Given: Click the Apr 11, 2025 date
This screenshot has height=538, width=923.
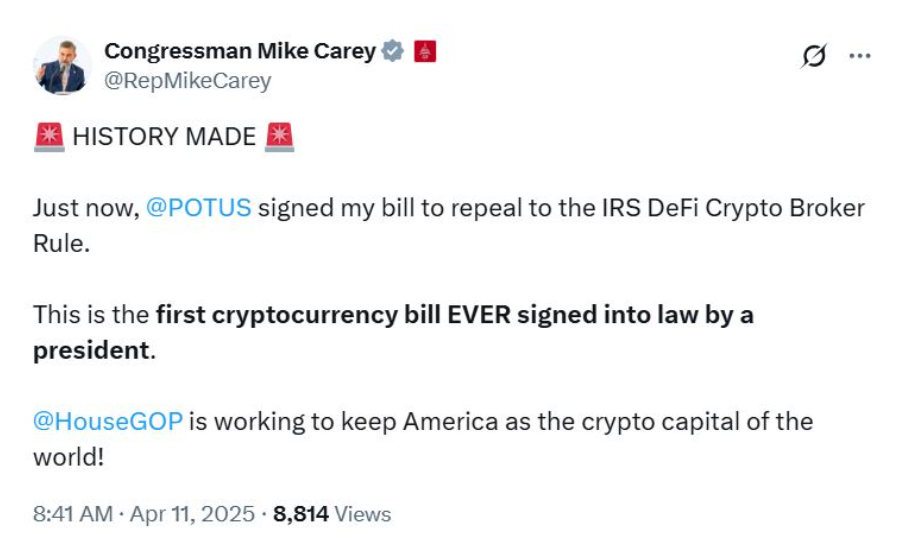Looking at the screenshot, I should pos(191,514).
